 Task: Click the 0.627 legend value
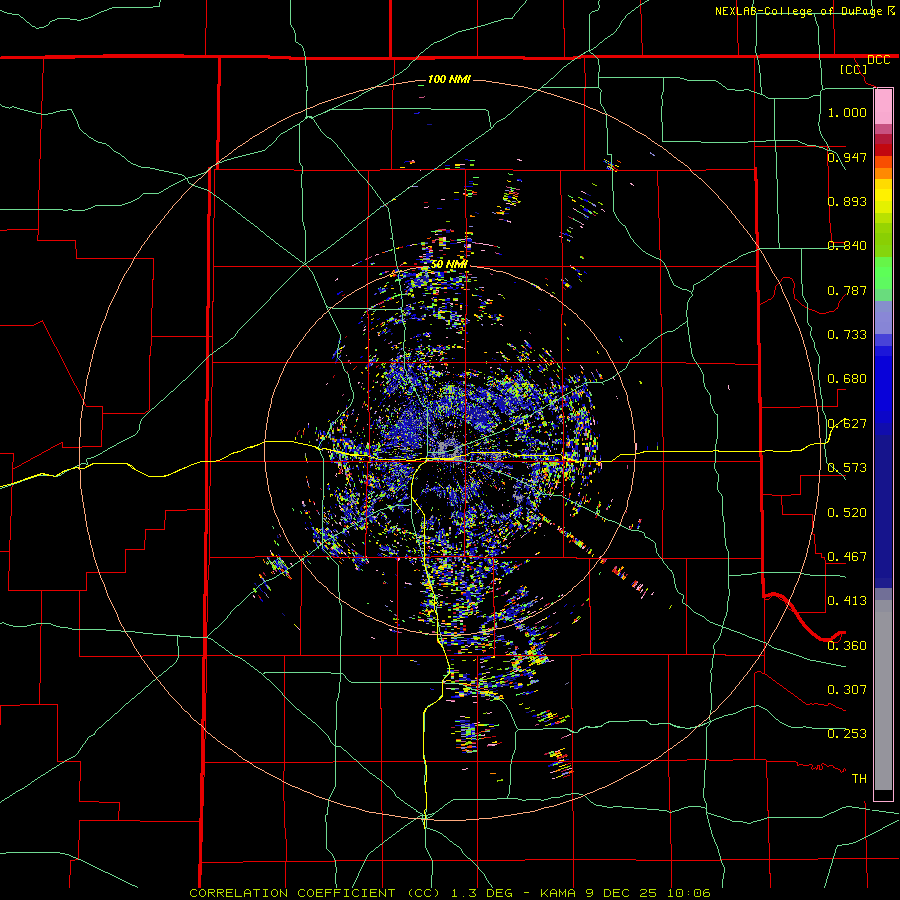[x=847, y=423]
